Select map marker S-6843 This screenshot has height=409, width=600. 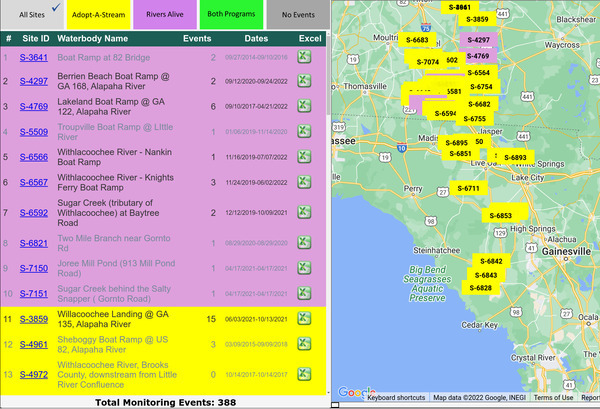[x=486, y=275]
